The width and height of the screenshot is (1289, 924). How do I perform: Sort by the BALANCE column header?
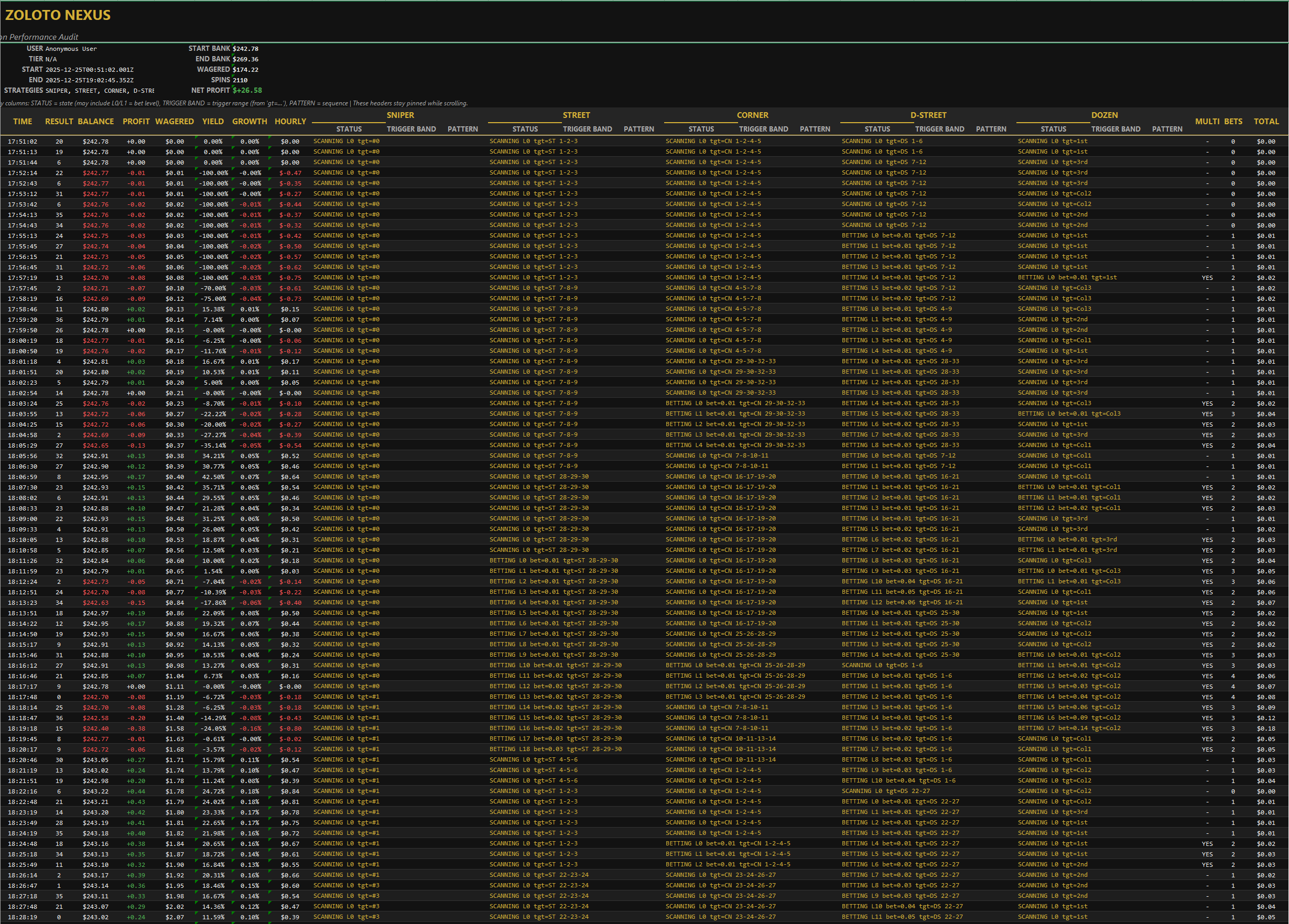tap(95, 121)
